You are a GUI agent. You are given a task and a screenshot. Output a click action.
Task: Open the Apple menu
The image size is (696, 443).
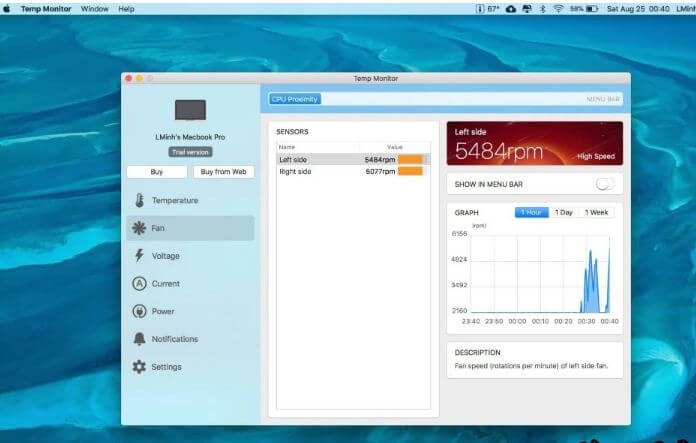coord(7,8)
